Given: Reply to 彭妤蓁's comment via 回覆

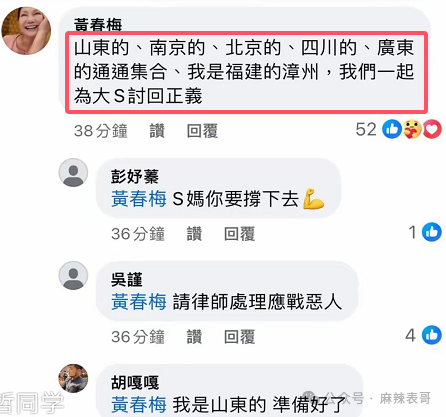Looking at the screenshot, I should click(240, 234).
